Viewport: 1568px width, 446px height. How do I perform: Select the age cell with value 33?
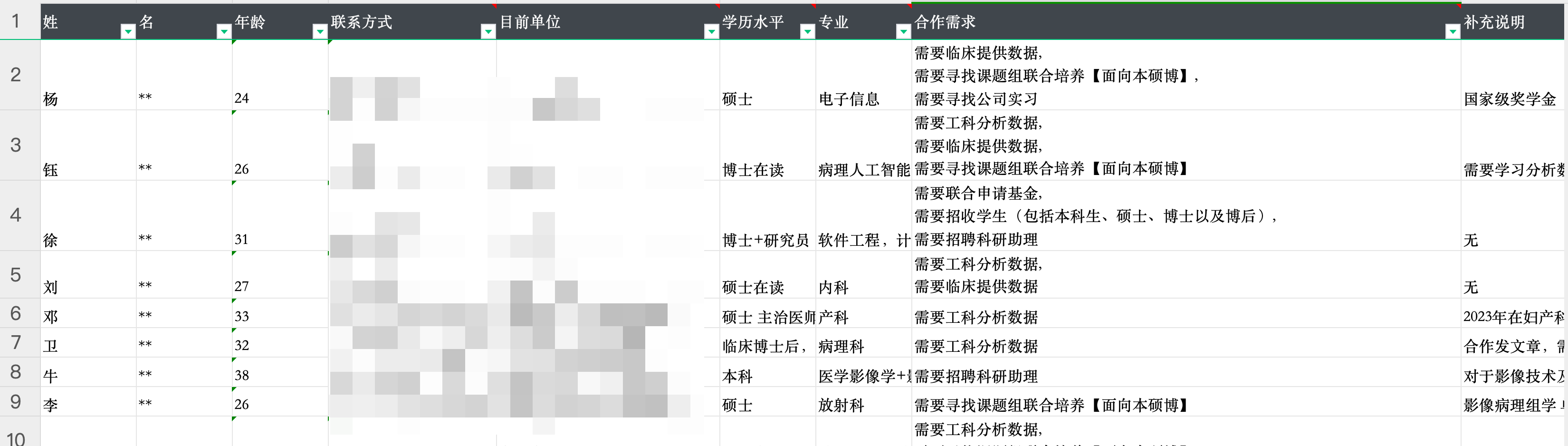[280, 313]
